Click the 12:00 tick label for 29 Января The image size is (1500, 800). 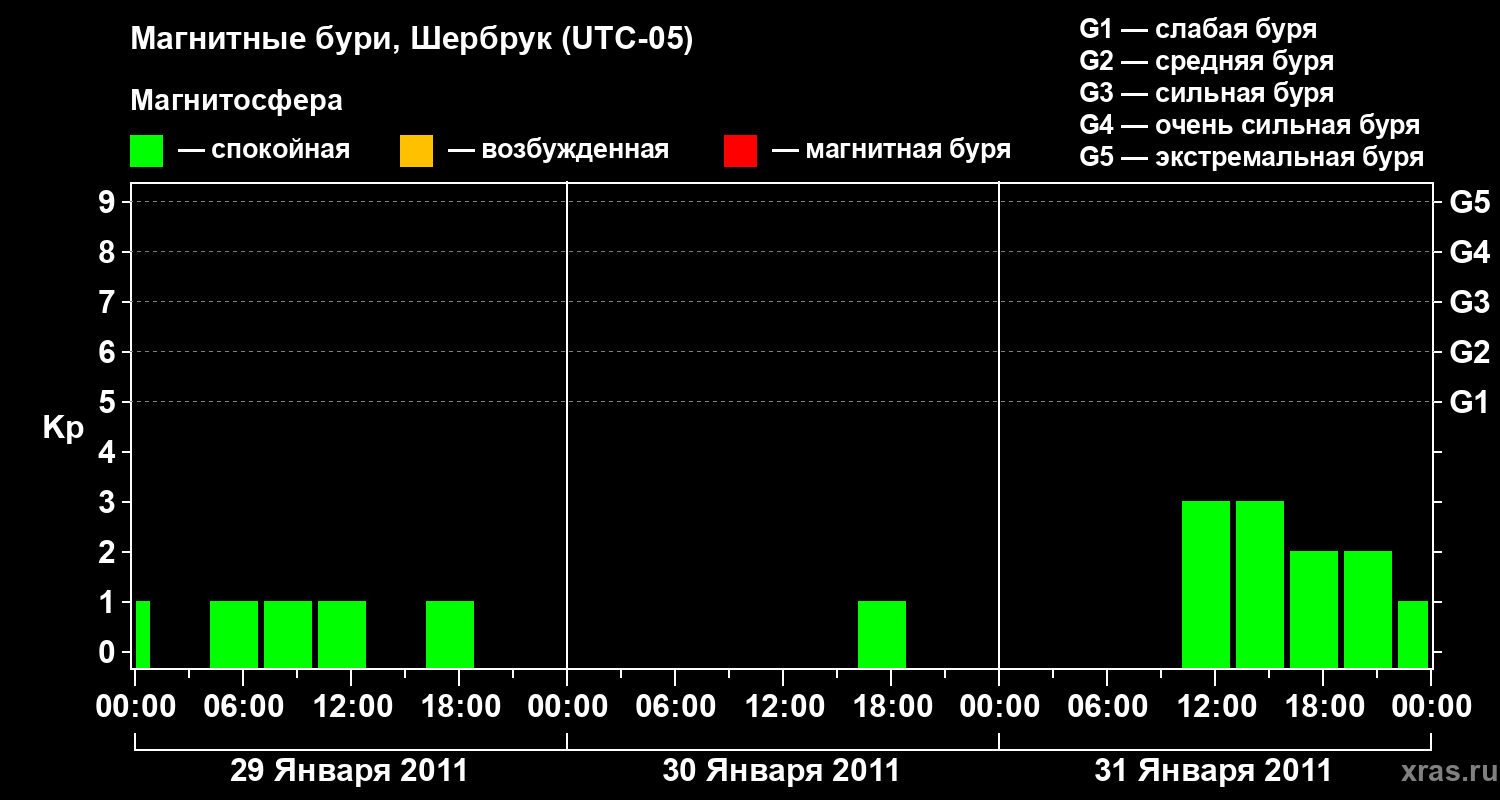point(351,706)
